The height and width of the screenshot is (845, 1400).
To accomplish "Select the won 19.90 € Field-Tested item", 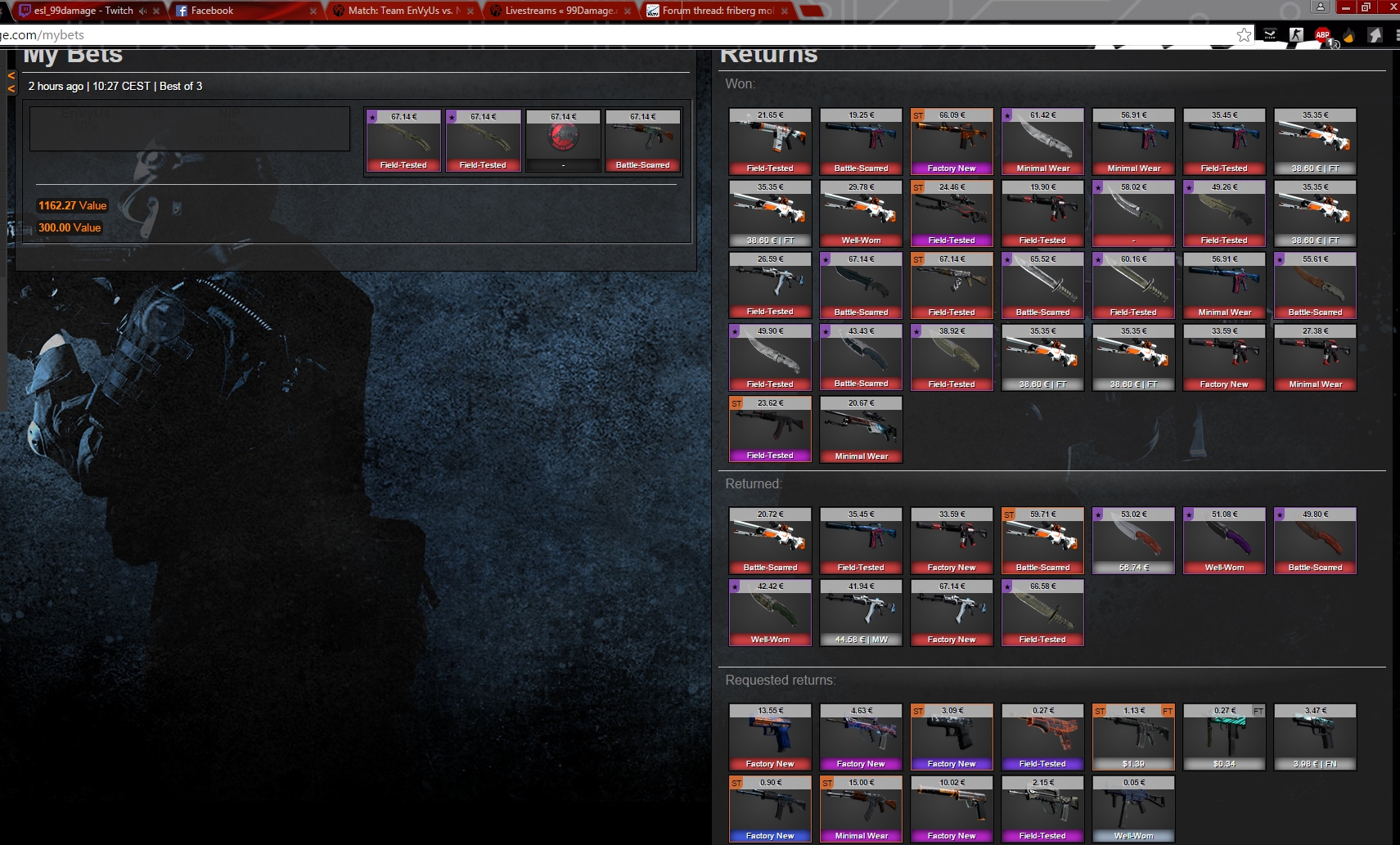I will tap(1042, 213).
